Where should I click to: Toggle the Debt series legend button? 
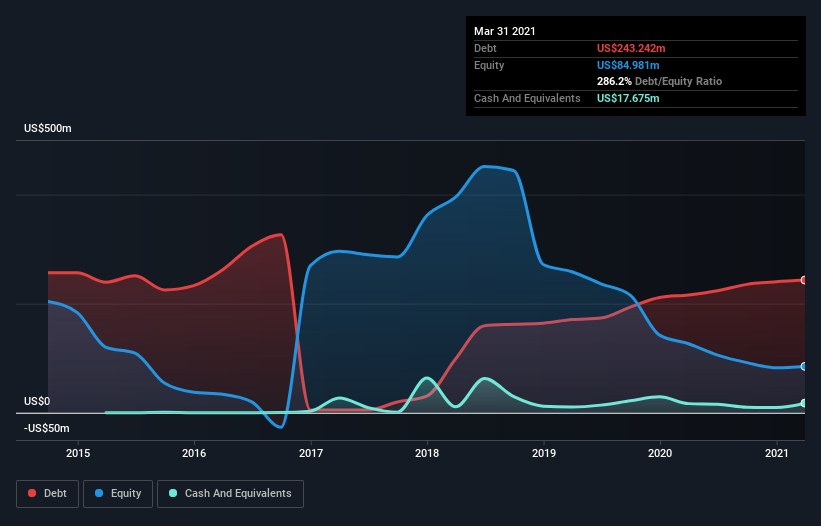pos(47,494)
